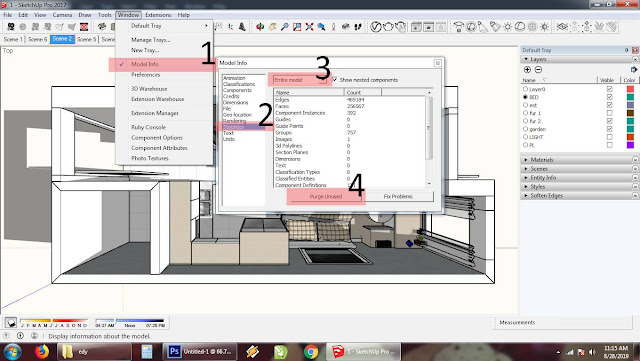Open the Extensions menu
640x361 pixels.
pos(158,15)
